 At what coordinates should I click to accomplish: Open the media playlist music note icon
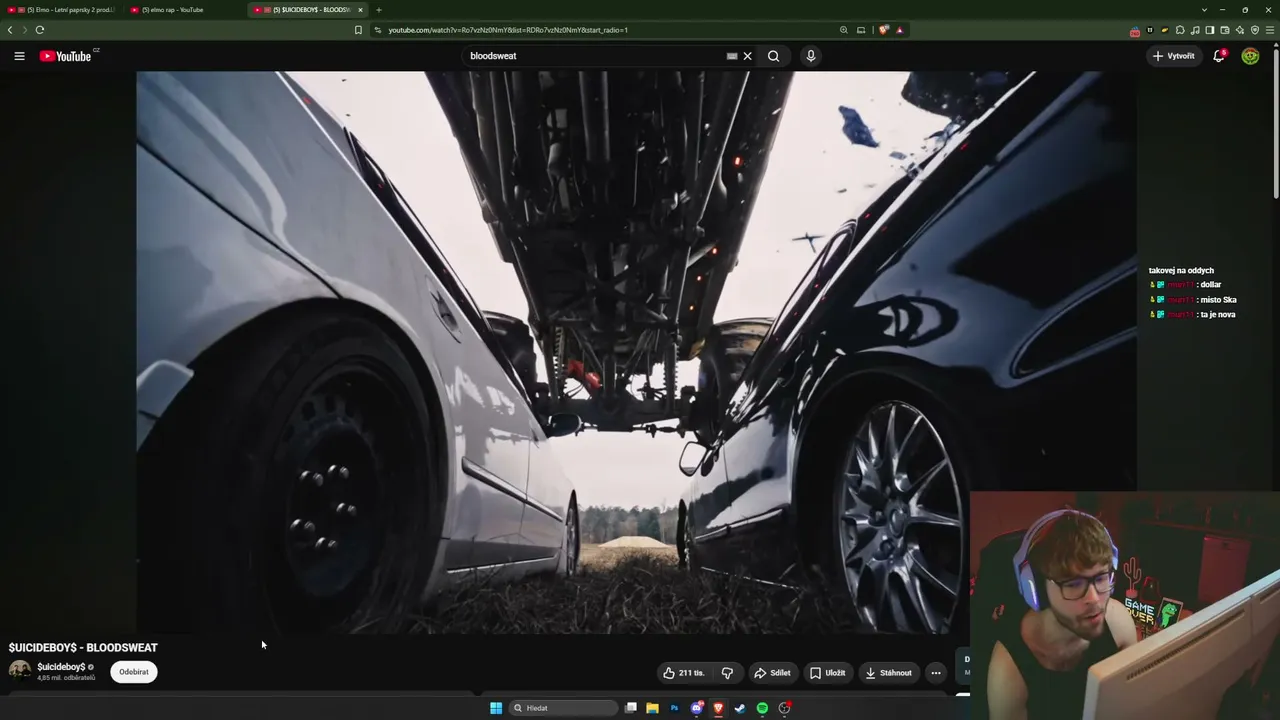pos(1196,30)
